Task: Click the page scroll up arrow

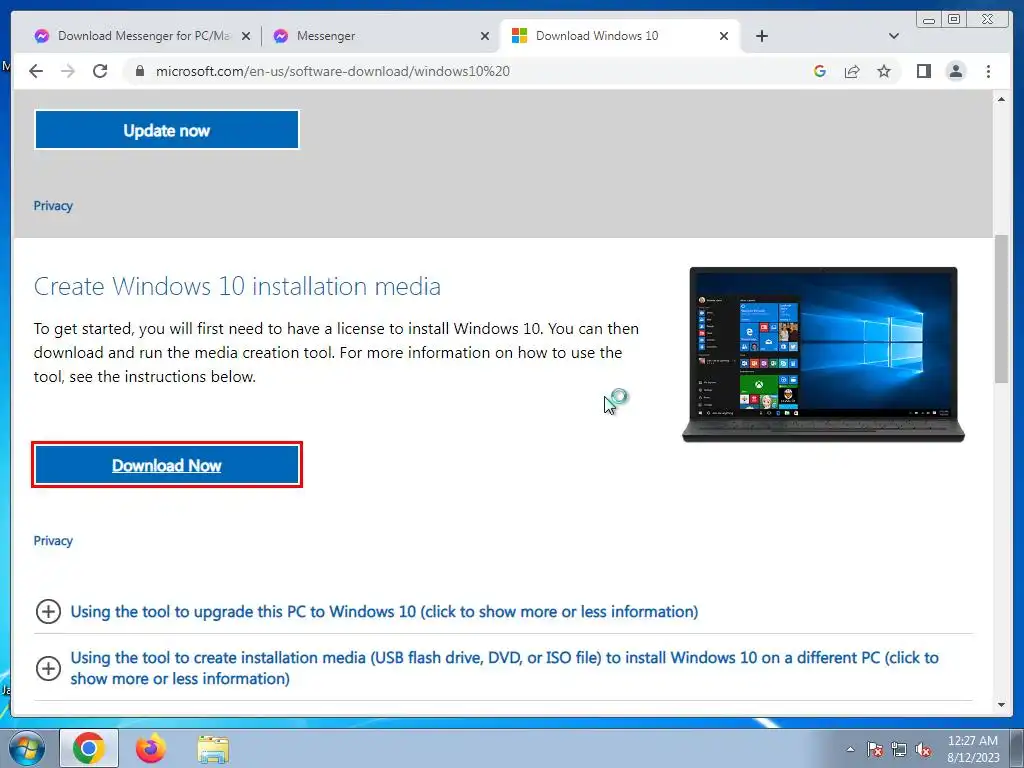Action: 1001,99
